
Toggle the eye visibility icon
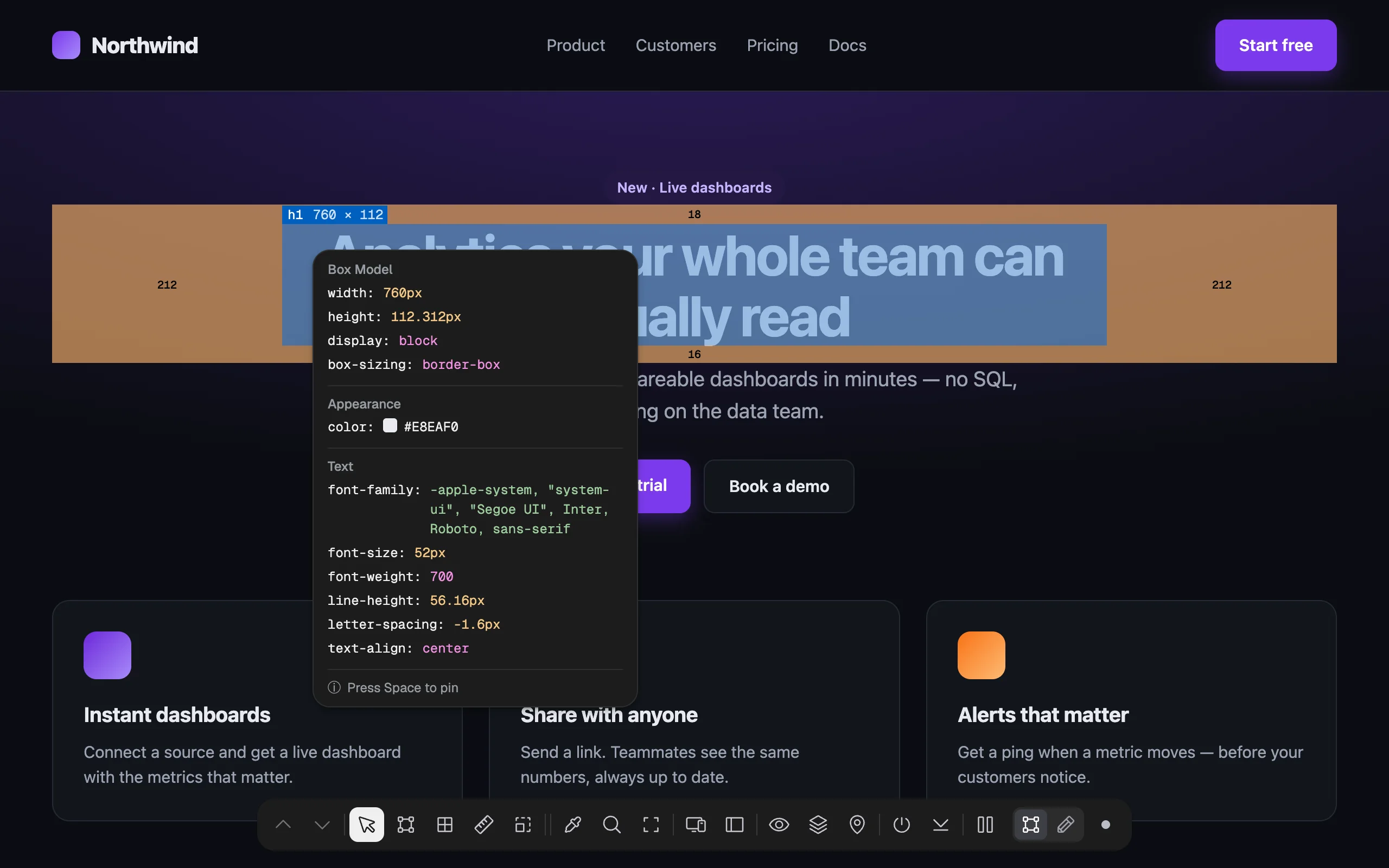(x=779, y=825)
